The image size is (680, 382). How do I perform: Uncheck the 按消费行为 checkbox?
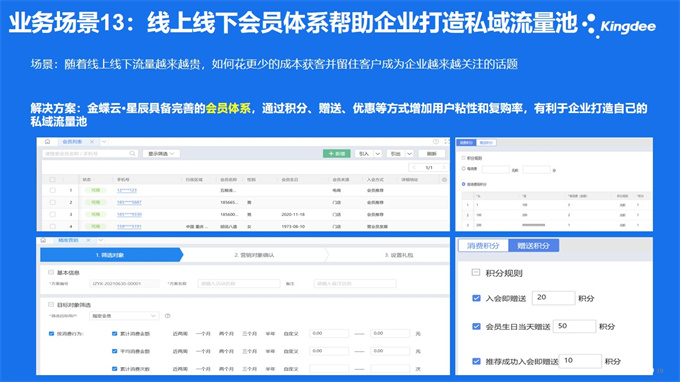click(x=52, y=333)
